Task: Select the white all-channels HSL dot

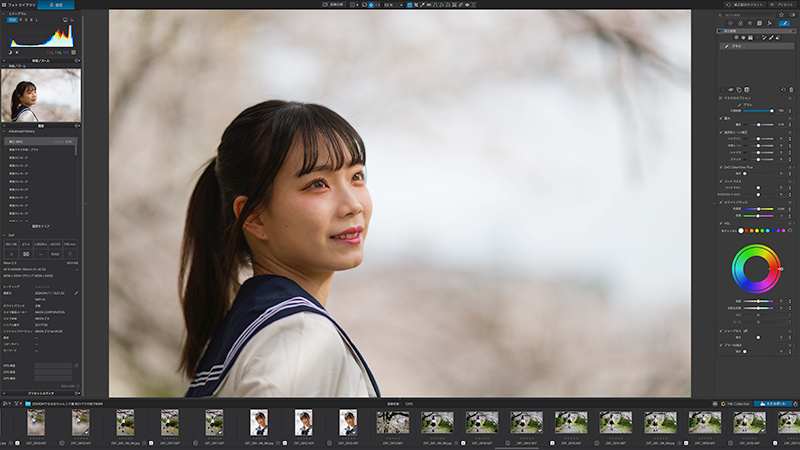Action: [x=741, y=231]
